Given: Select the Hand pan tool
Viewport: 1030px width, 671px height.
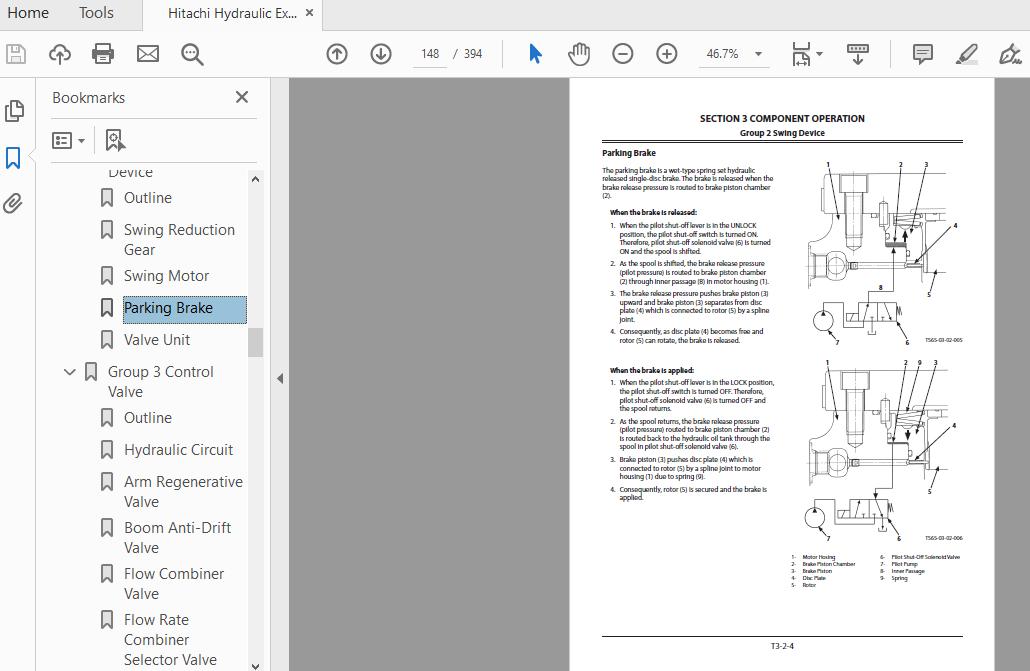Looking at the screenshot, I should pos(579,54).
